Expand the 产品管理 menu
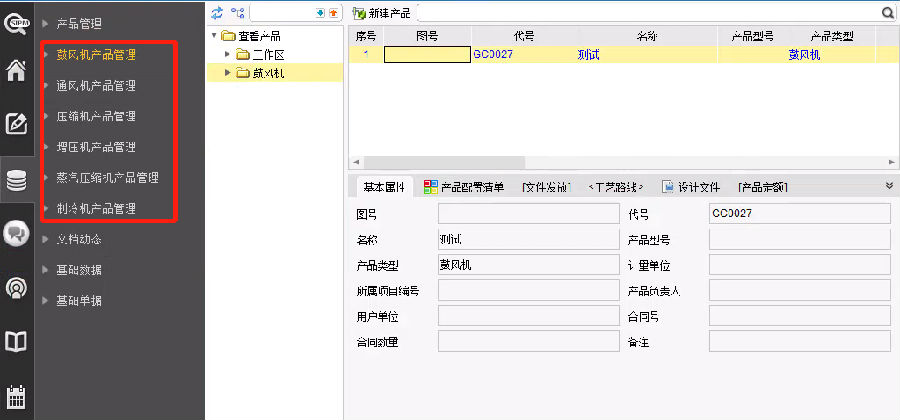Viewport: 900px width, 420px height. [79, 24]
